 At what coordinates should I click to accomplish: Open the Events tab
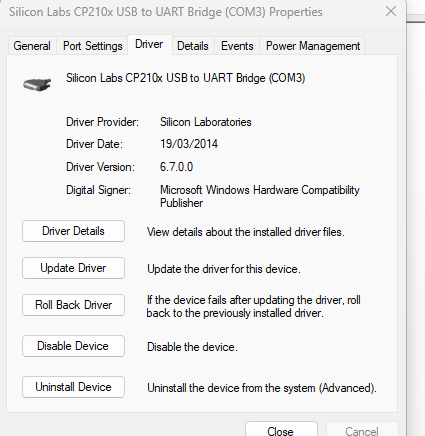click(237, 46)
